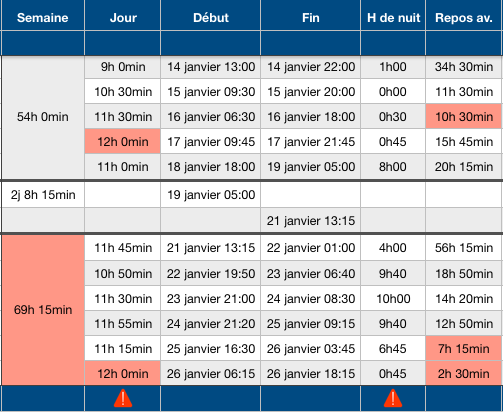
Task: Select the highlighted 69h 15min week cell
Action: coord(43,310)
